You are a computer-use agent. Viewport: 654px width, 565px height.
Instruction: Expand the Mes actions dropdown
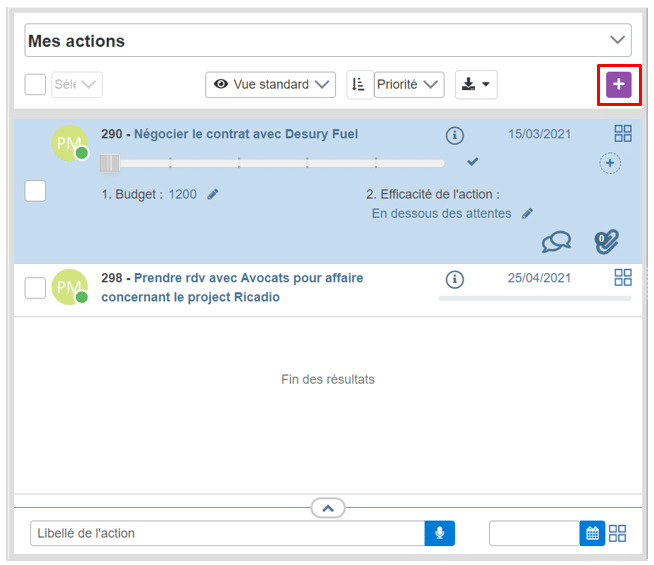pos(617,41)
